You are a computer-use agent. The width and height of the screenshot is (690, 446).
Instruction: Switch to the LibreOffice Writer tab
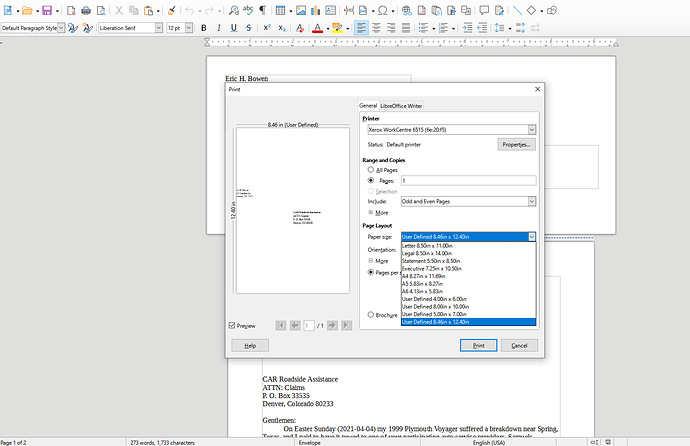pos(401,106)
